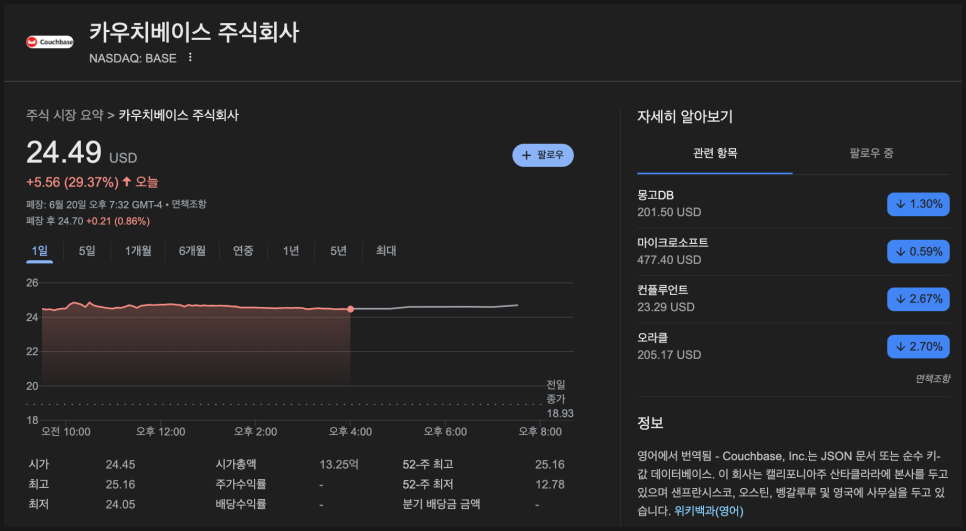Click the 팔로우 follow button
Image resolution: width=966 pixels, height=531 pixels.
coord(543,155)
